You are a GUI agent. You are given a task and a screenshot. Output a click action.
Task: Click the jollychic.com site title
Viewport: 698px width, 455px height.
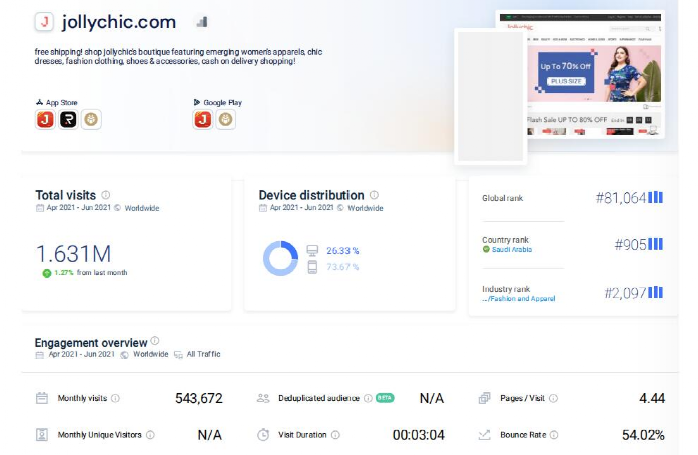coord(119,22)
